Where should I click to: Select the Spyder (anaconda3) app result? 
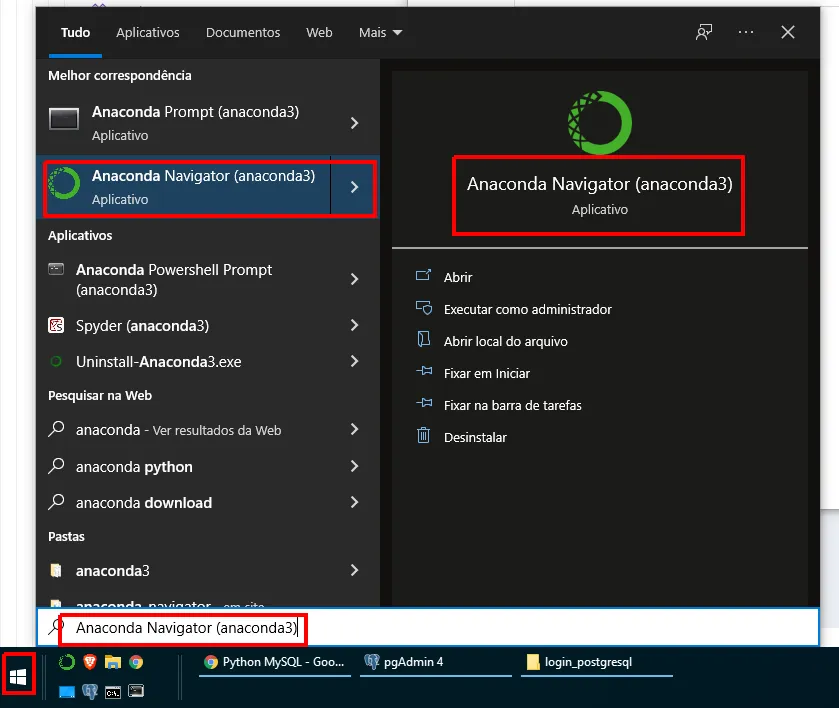185,325
